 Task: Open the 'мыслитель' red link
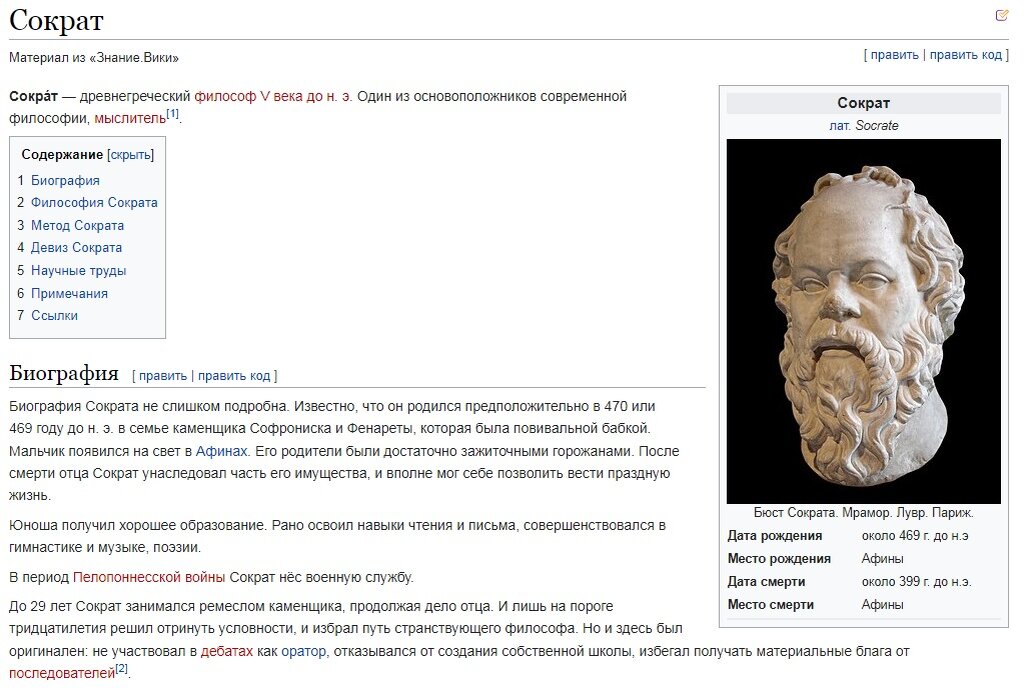pyautogui.click(x=130, y=118)
